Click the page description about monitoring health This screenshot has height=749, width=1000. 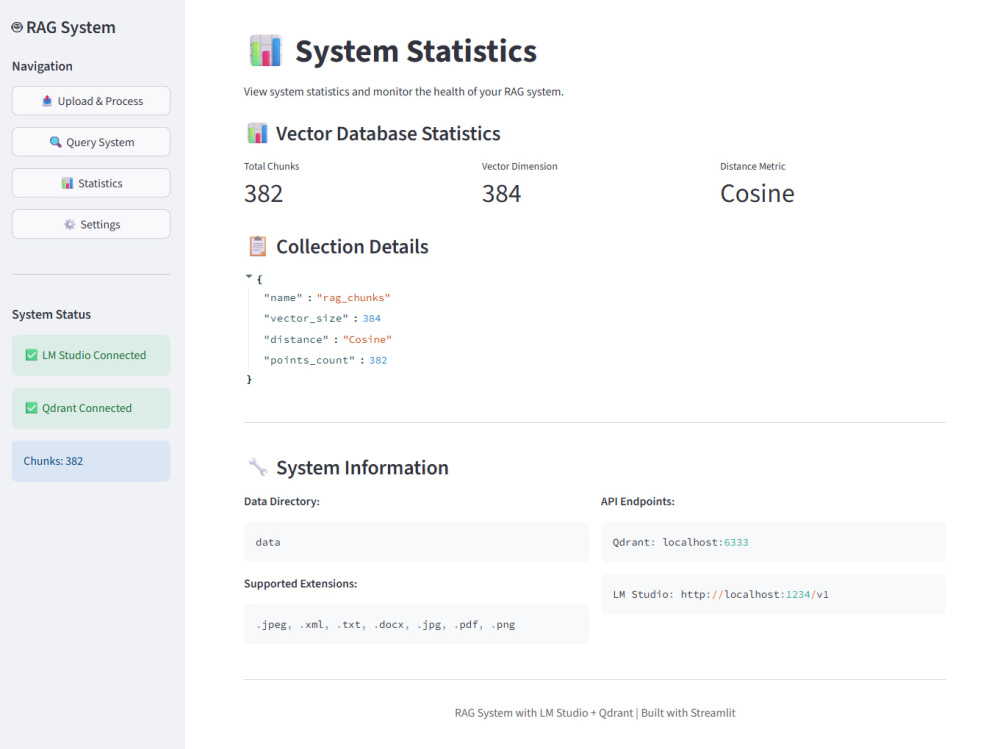coord(404,91)
